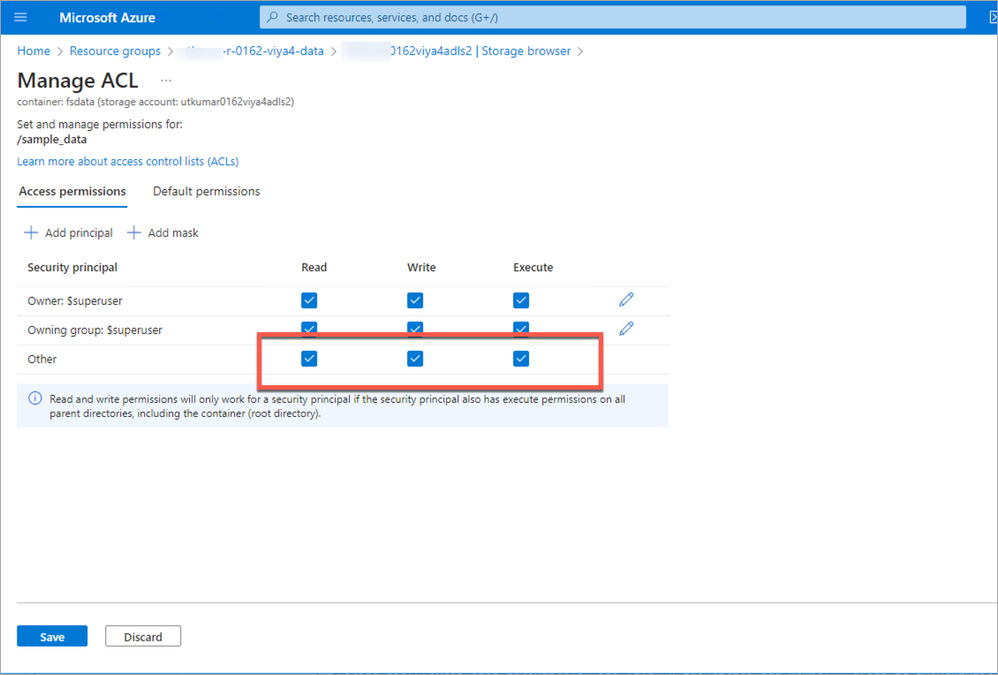Select the Owning group: $superuser label

coord(95,330)
